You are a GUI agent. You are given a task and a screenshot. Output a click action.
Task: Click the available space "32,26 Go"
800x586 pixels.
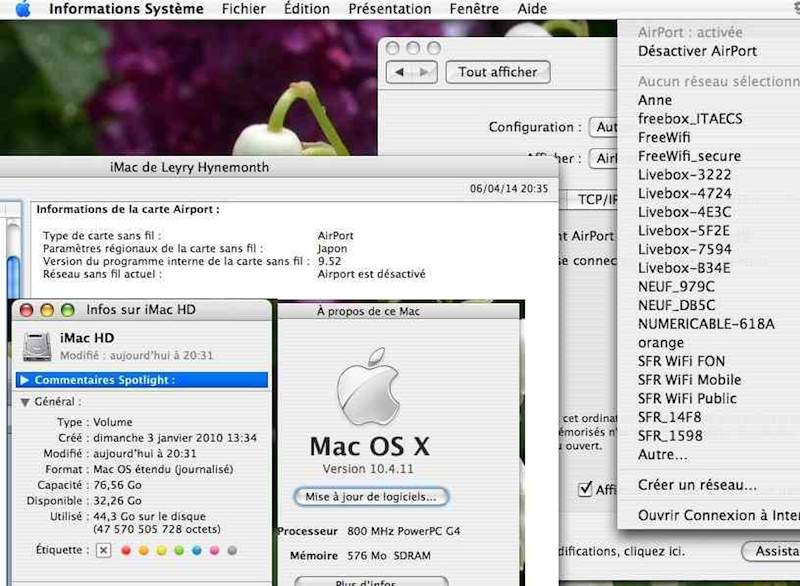[117, 501]
